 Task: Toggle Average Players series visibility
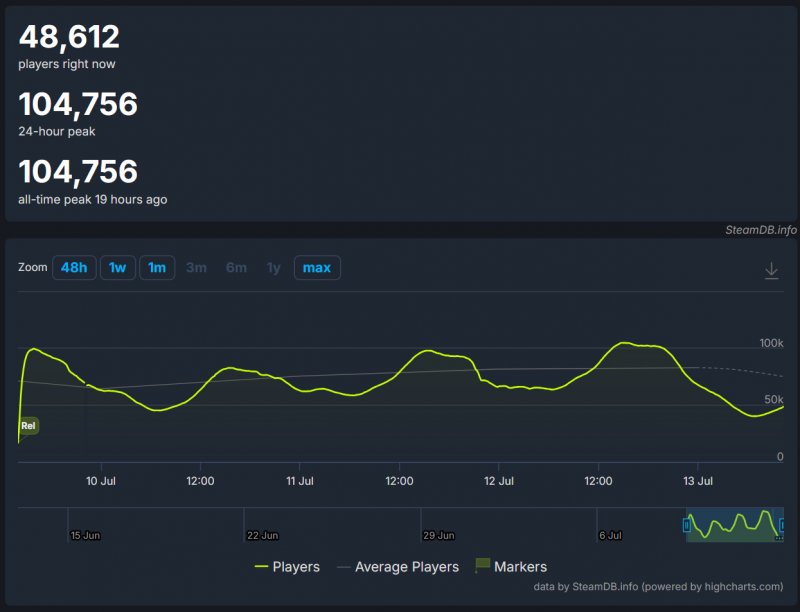(398, 567)
